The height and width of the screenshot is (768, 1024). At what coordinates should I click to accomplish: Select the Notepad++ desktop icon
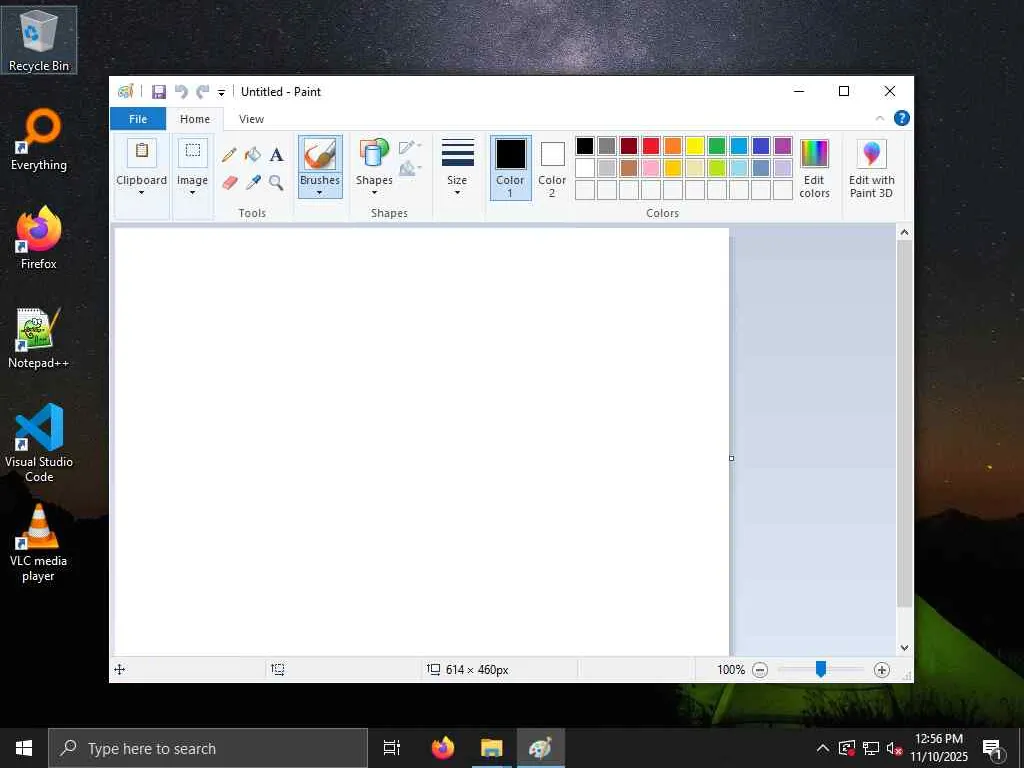(x=39, y=338)
